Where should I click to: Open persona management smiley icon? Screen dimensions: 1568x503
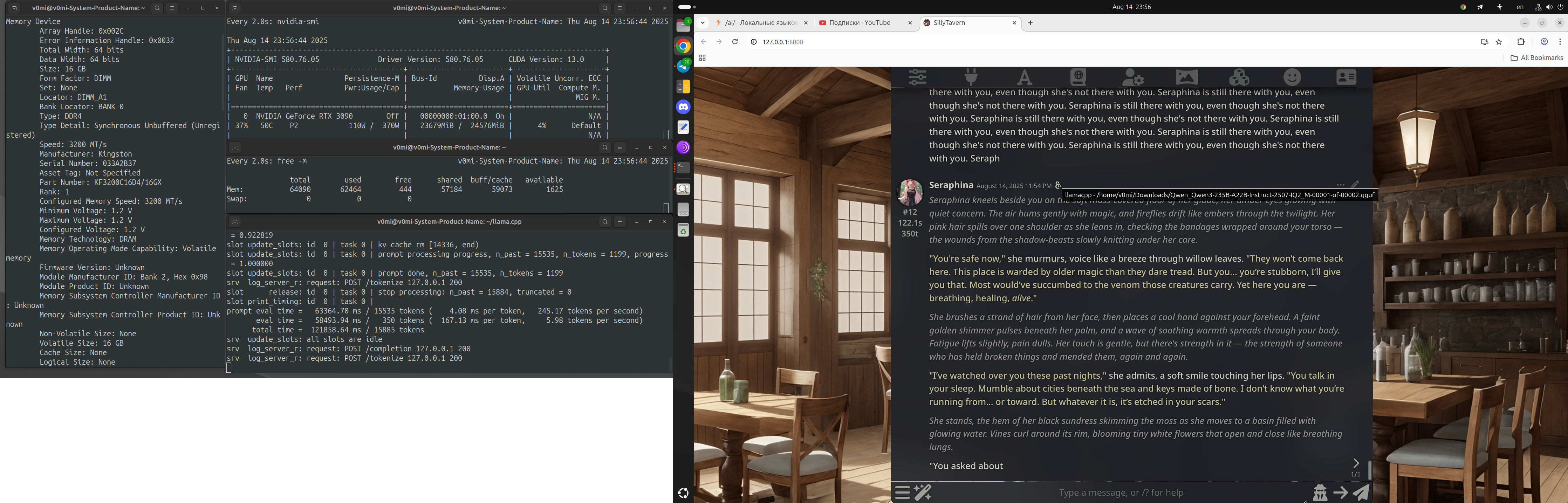[x=1292, y=77]
